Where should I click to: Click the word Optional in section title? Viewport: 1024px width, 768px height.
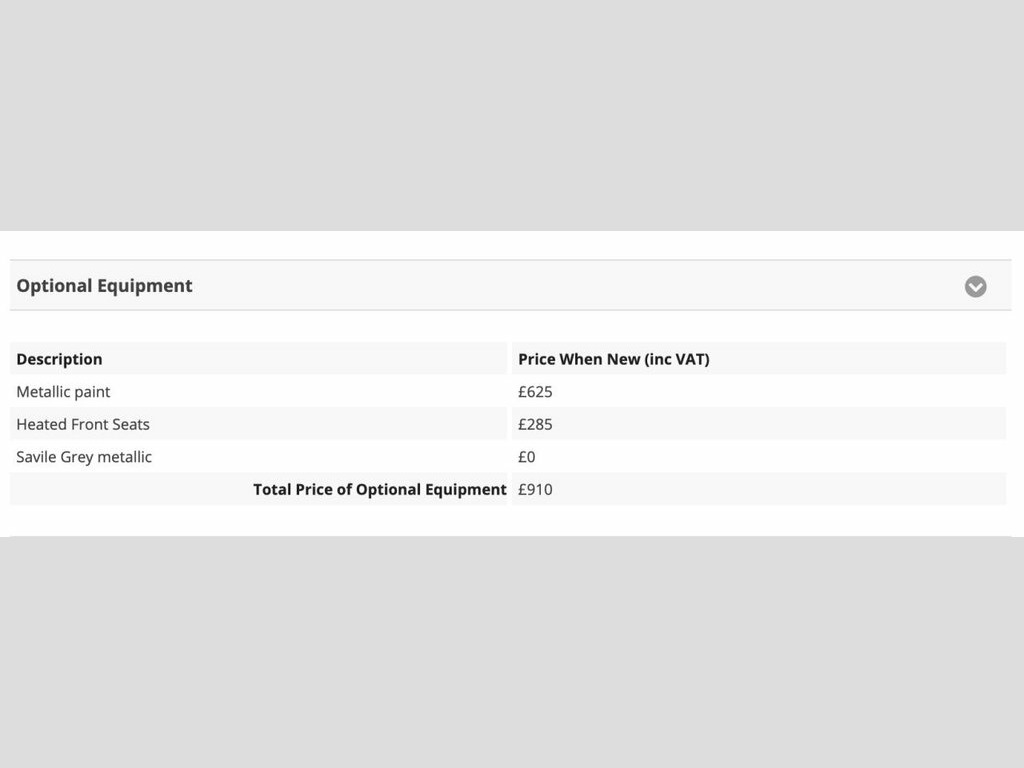(x=54, y=286)
